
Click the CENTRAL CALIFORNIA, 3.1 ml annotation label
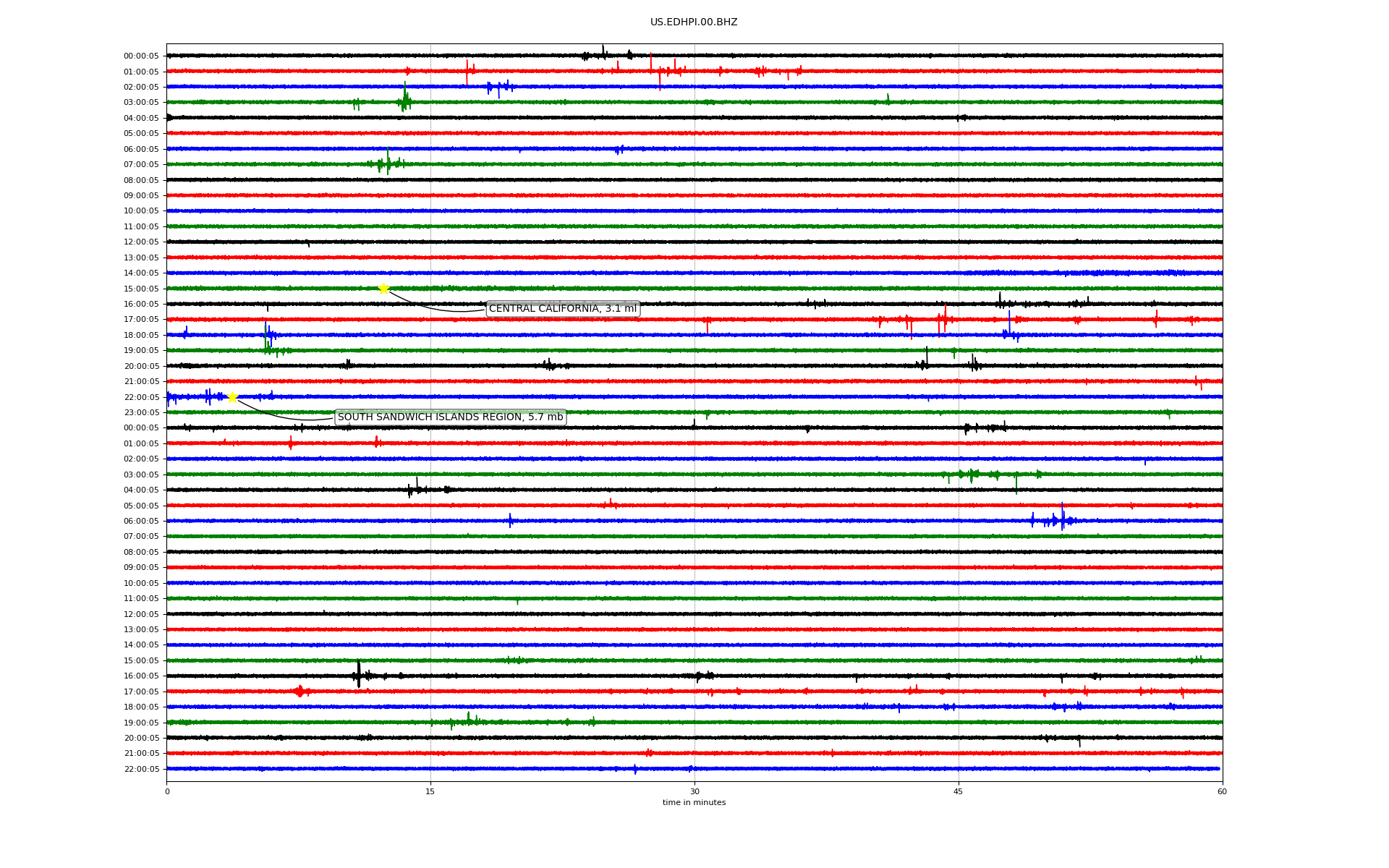[563, 309]
